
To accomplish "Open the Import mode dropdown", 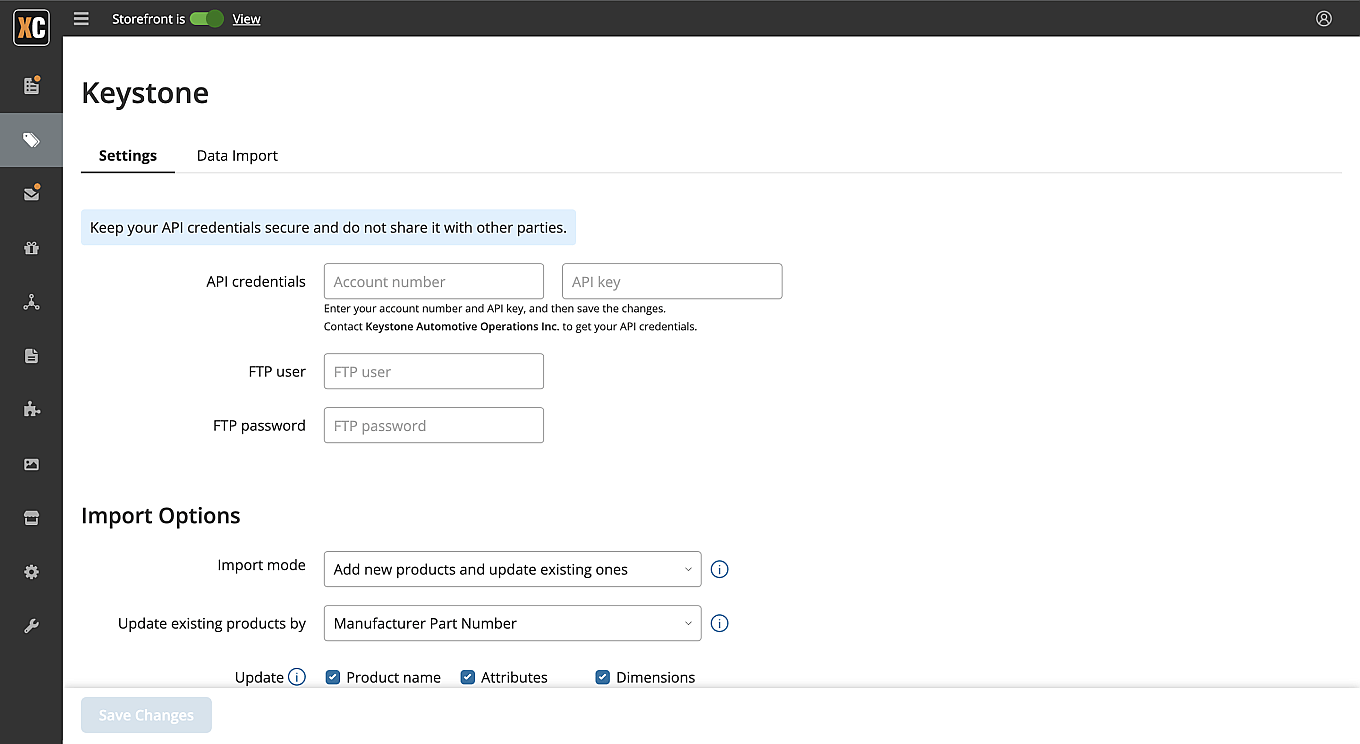I will pos(512,569).
